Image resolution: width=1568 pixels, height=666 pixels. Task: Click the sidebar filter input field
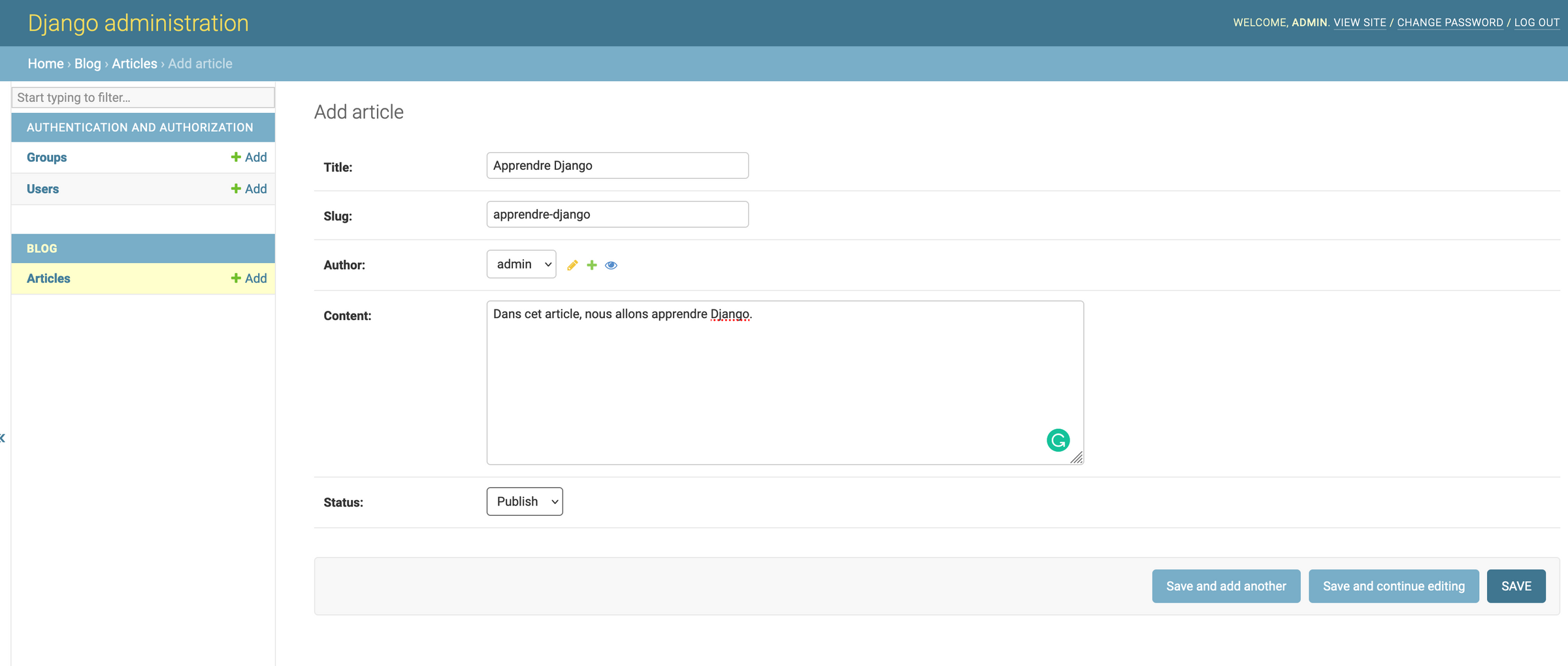(x=142, y=97)
